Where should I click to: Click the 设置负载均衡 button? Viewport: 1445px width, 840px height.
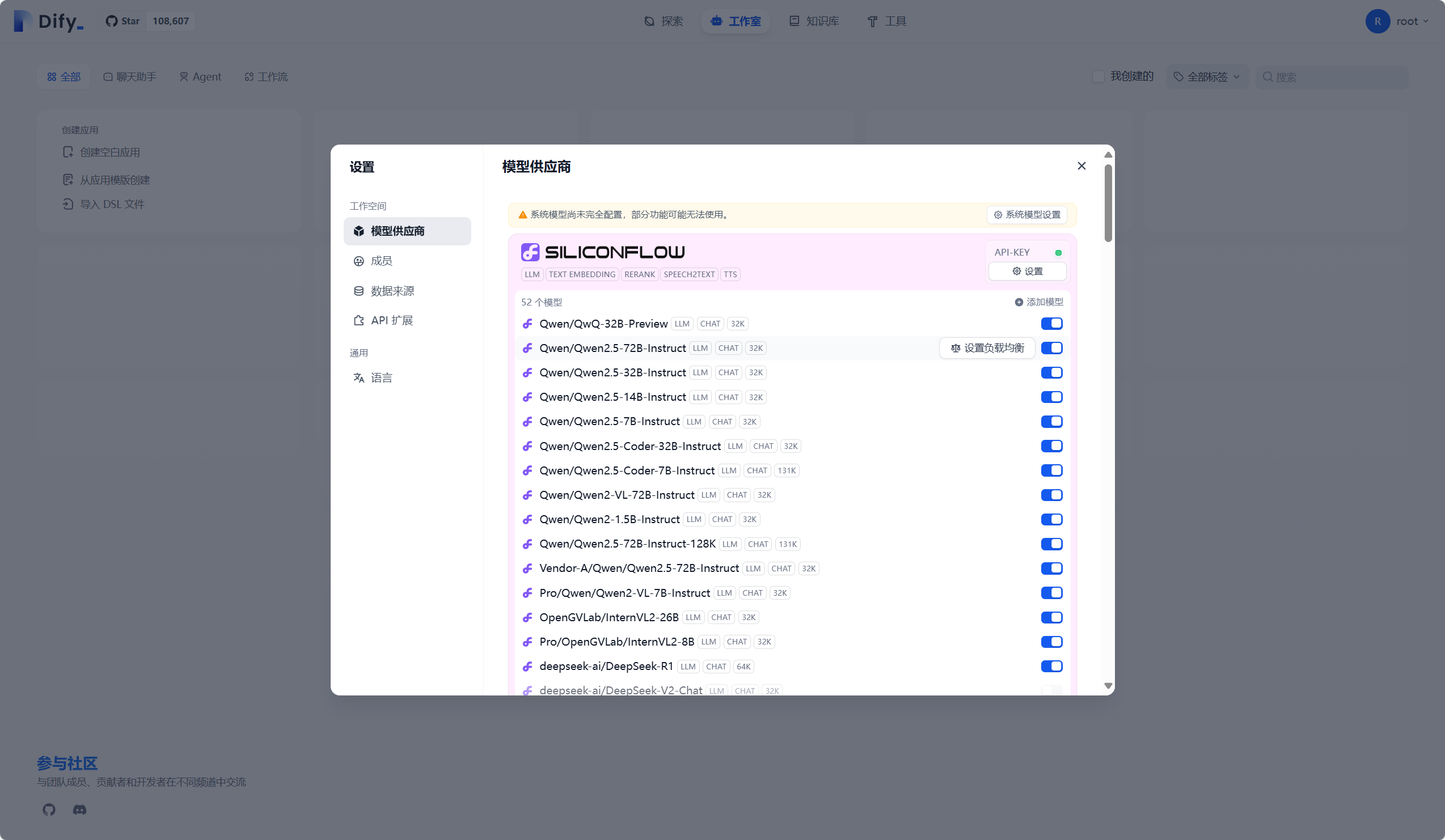coord(987,348)
